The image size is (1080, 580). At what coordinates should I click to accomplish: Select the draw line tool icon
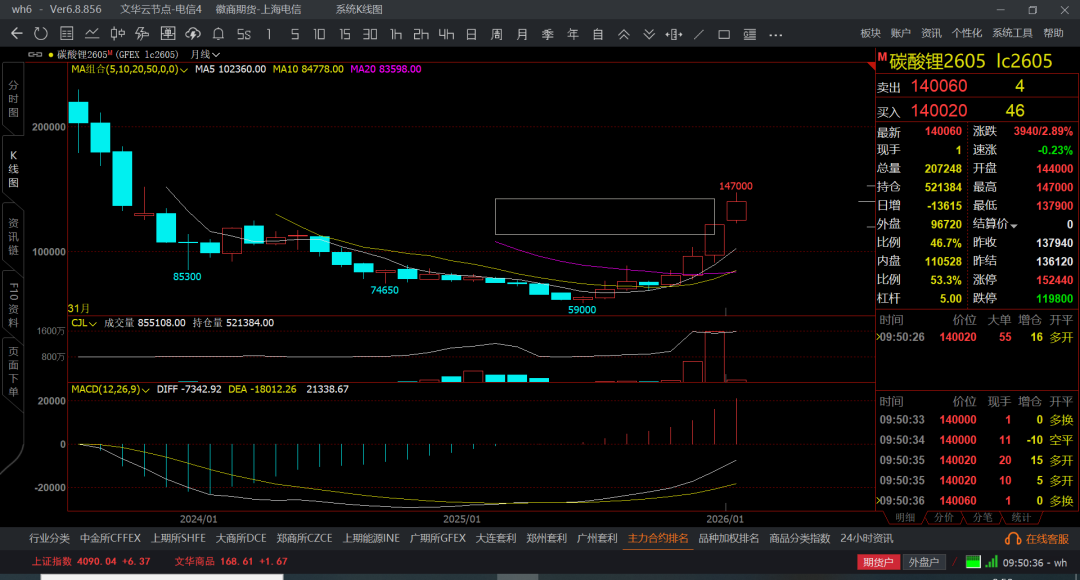(698, 34)
